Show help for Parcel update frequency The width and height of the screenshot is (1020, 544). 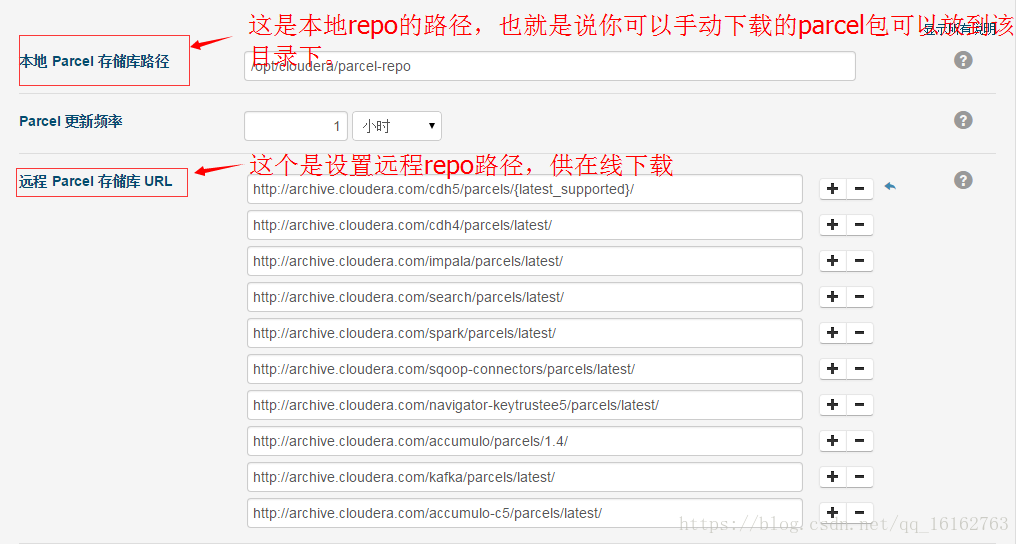963,120
